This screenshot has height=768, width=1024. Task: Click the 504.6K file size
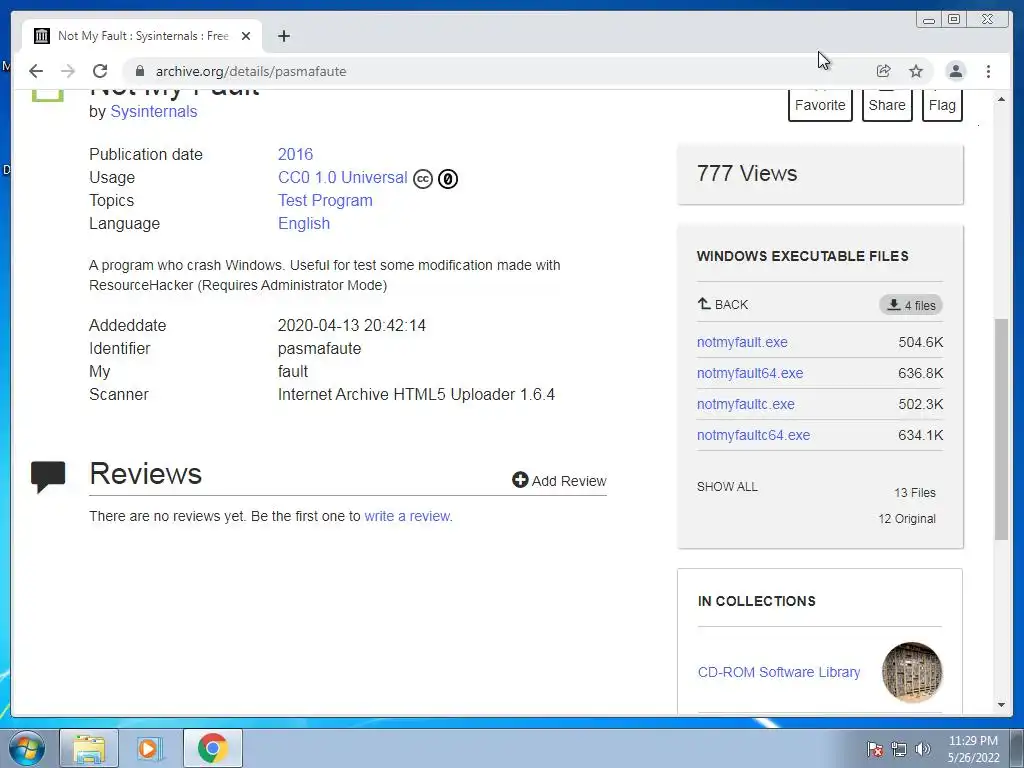click(x=920, y=342)
